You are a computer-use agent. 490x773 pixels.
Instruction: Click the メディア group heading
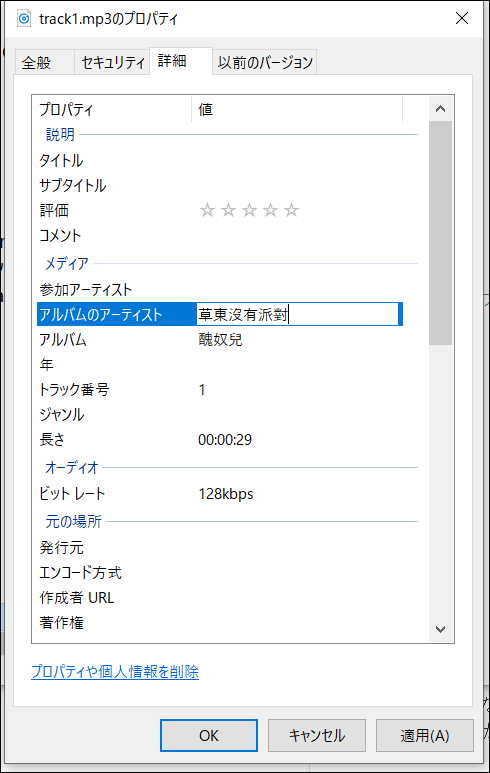tap(67, 263)
